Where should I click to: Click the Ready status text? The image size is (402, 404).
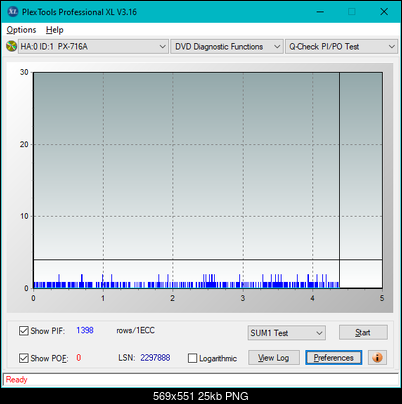[17, 380]
